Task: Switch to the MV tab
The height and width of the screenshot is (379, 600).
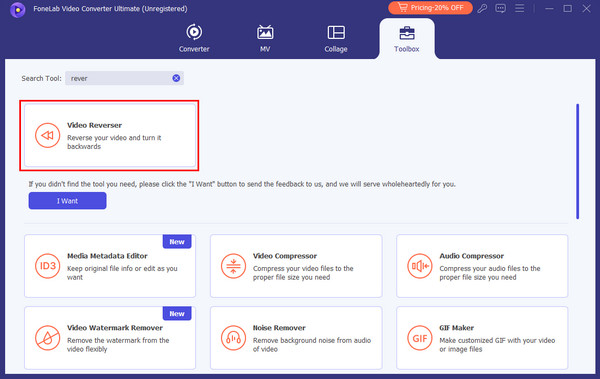Action: coord(265,38)
